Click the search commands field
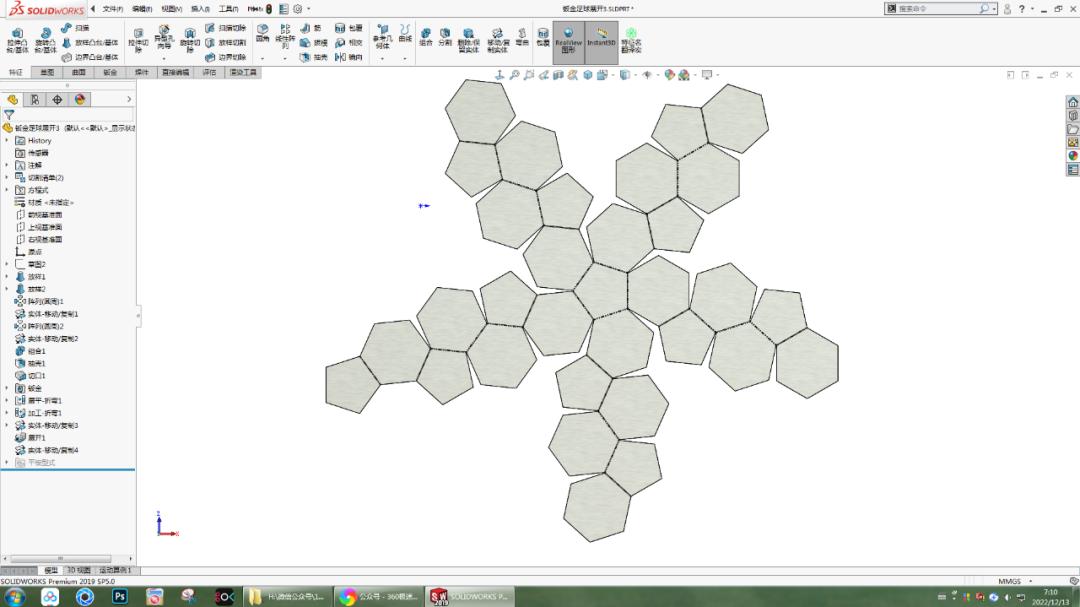Viewport: 1080px width, 607px height. 940,8
